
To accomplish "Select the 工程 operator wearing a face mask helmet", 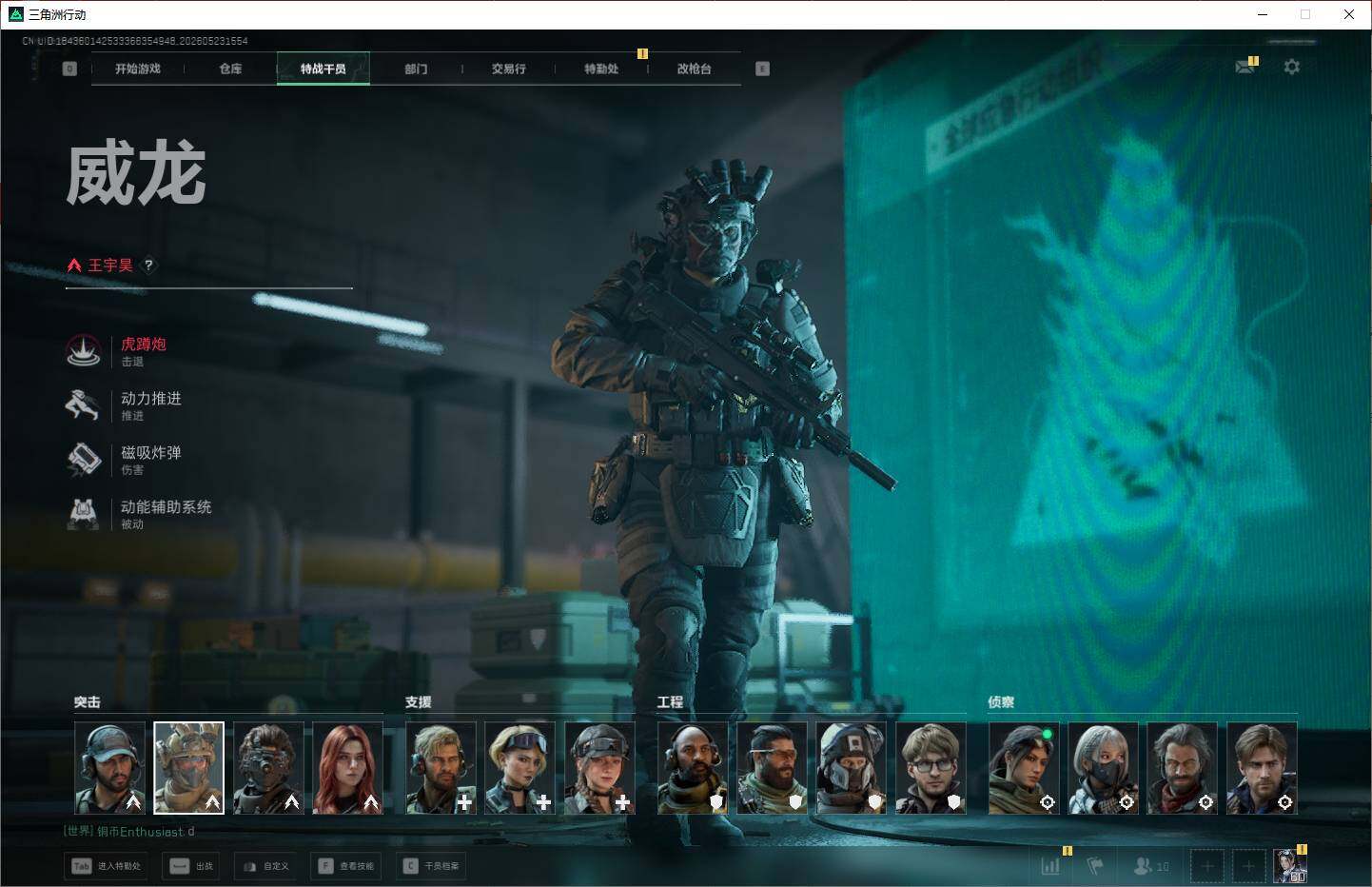I will click(x=852, y=768).
